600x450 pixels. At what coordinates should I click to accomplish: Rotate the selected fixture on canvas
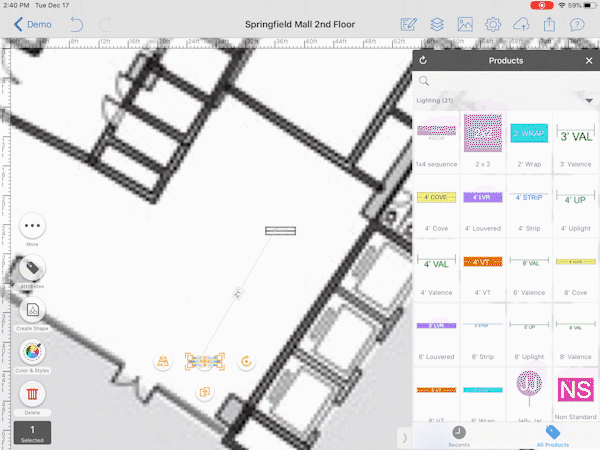point(246,362)
